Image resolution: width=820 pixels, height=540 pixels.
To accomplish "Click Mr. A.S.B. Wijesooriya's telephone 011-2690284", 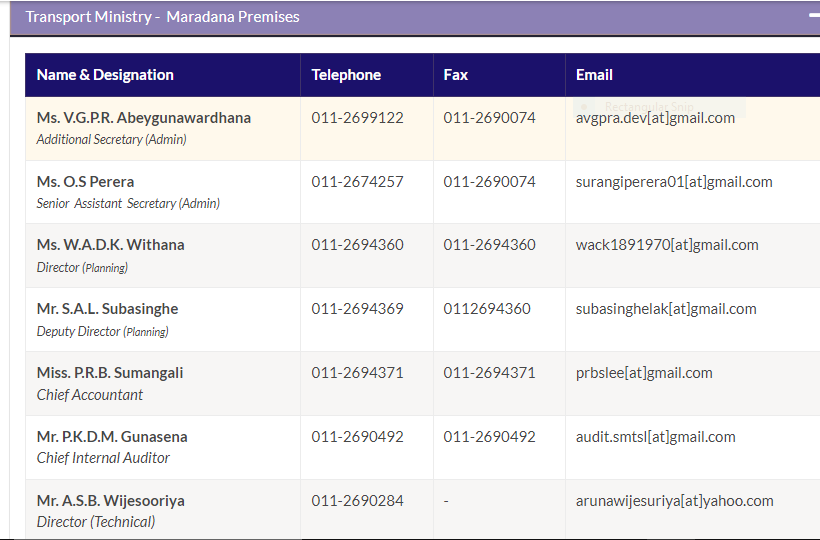I will pyautogui.click(x=357, y=501).
